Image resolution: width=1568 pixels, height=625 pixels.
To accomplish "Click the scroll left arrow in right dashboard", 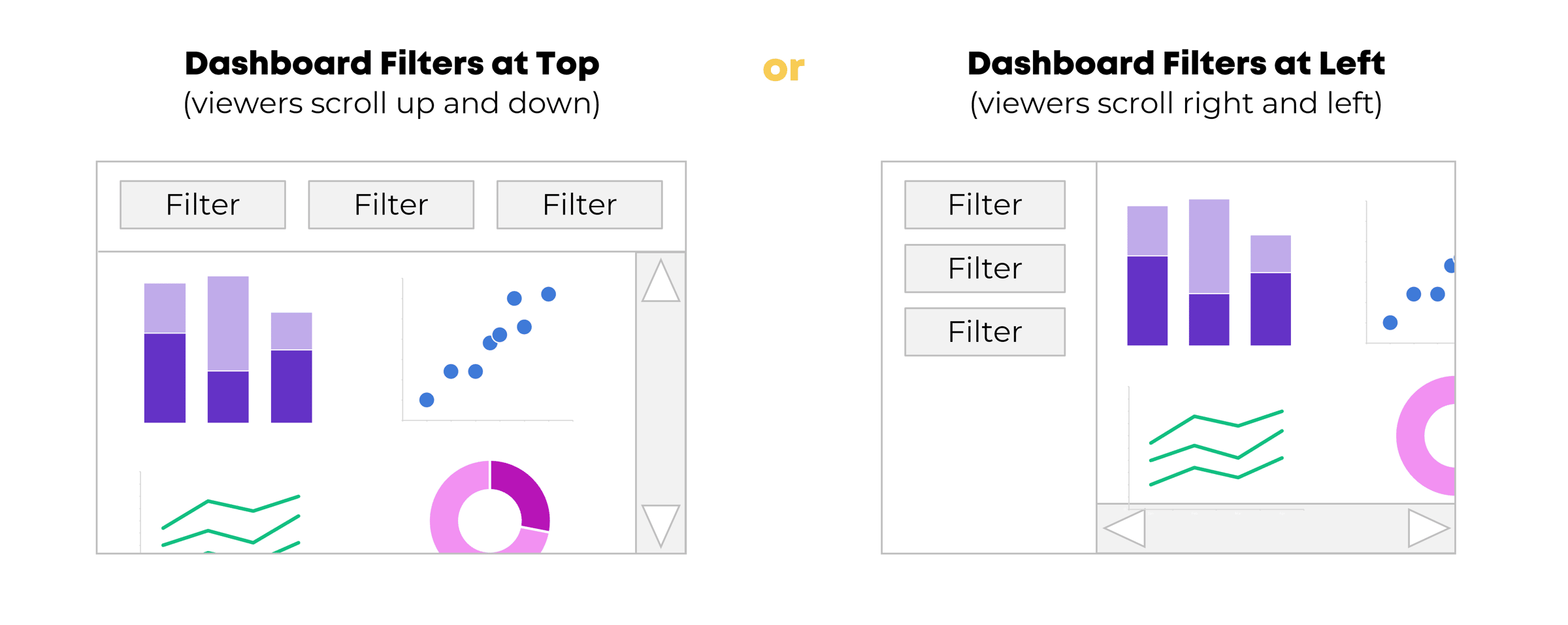I will (1126, 528).
